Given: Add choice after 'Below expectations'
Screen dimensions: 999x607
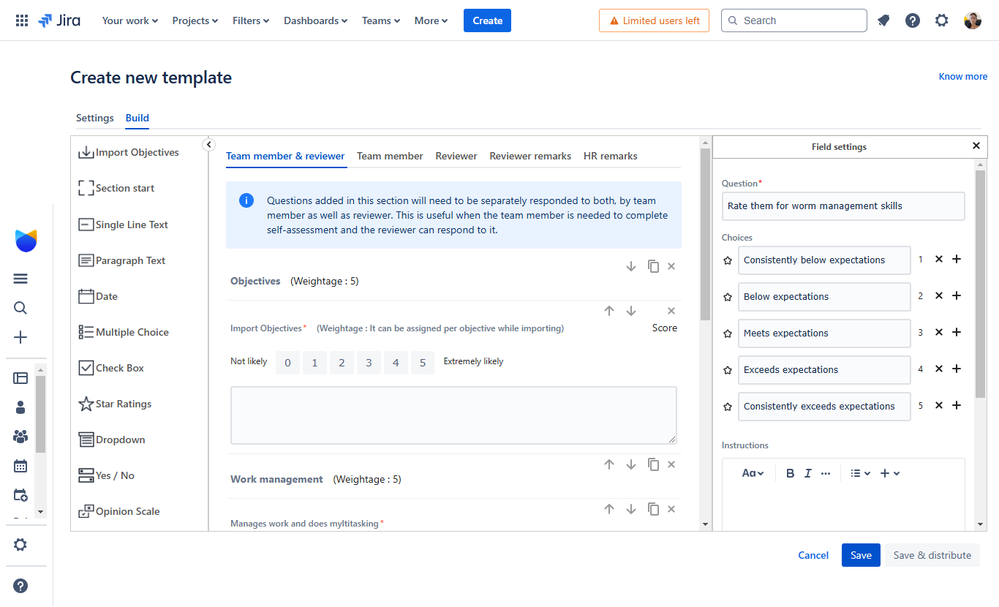Looking at the screenshot, I should pyautogui.click(x=956, y=296).
